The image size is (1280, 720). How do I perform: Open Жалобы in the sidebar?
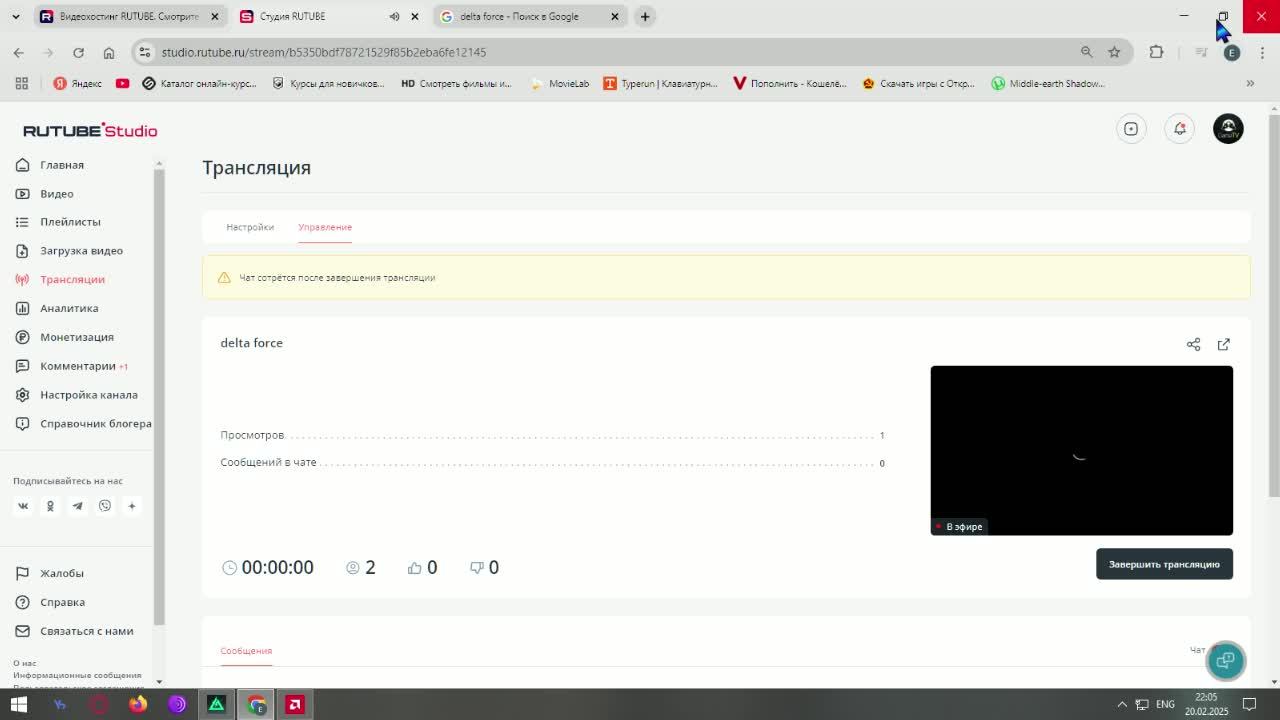[x=61, y=574]
